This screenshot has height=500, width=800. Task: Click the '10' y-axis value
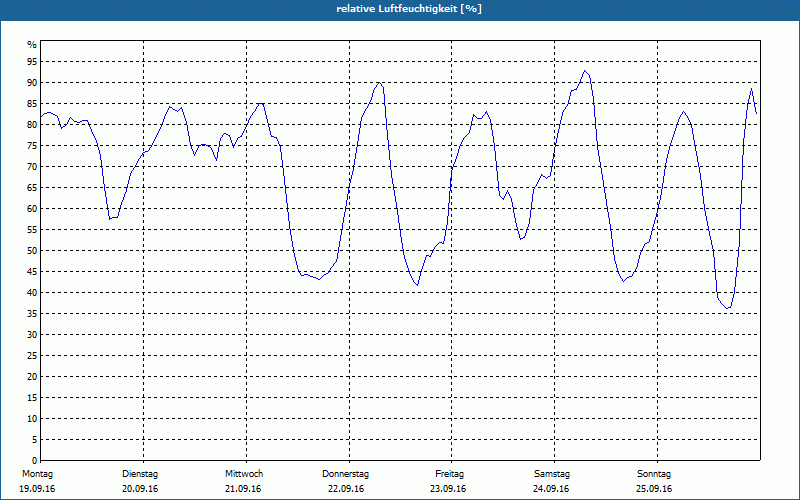click(32, 418)
